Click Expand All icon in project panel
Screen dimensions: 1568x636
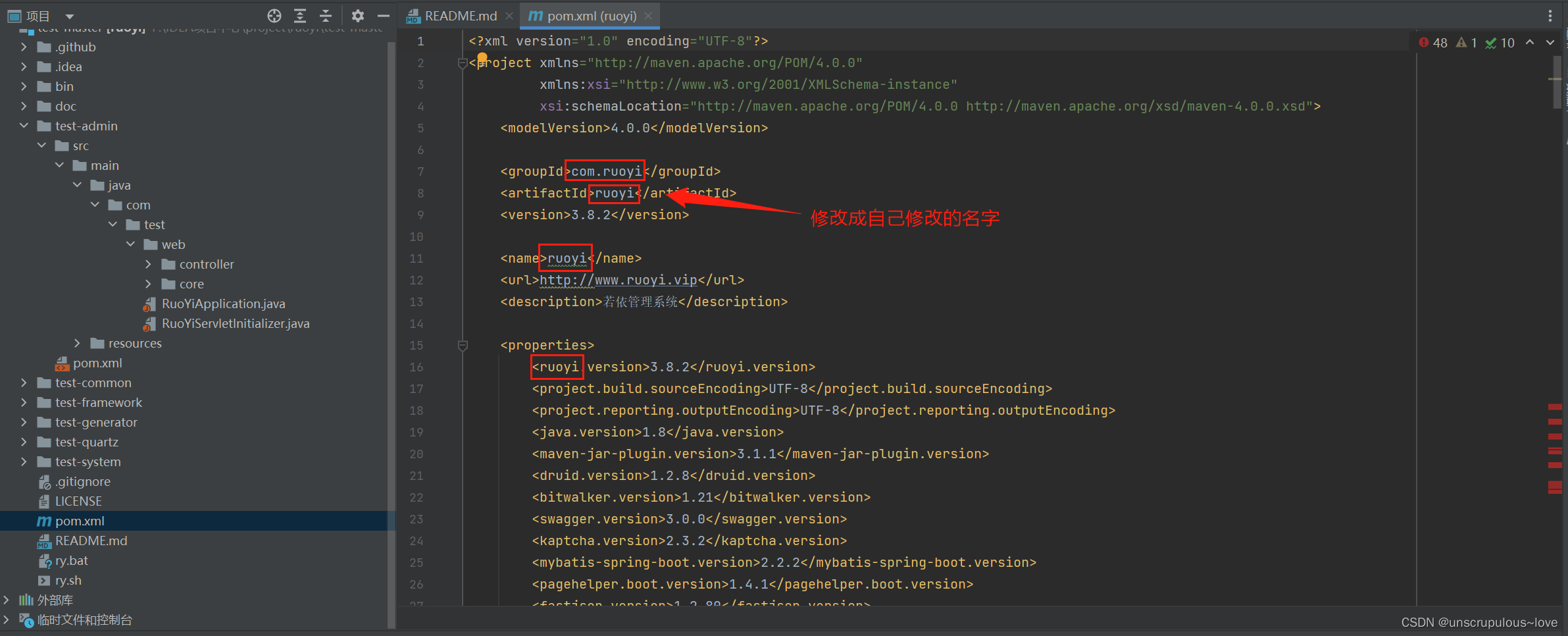tap(300, 16)
